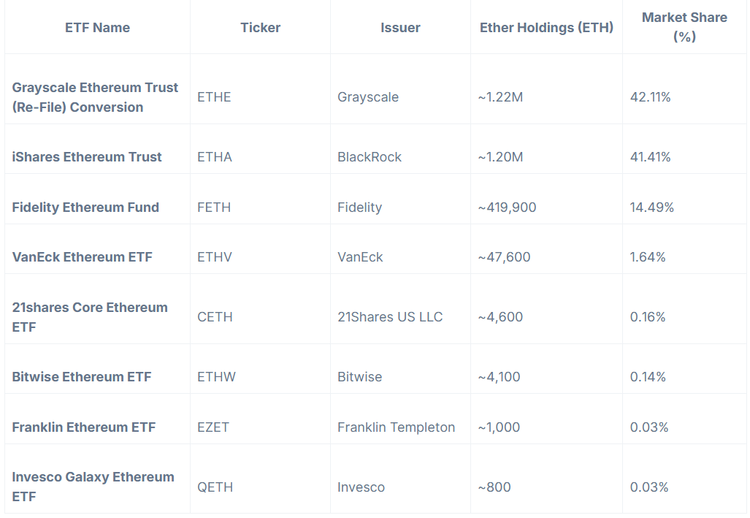Select Grayscale Ethereum Trust ETF name
This screenshot has width=750, height=518.
[95, 97]
